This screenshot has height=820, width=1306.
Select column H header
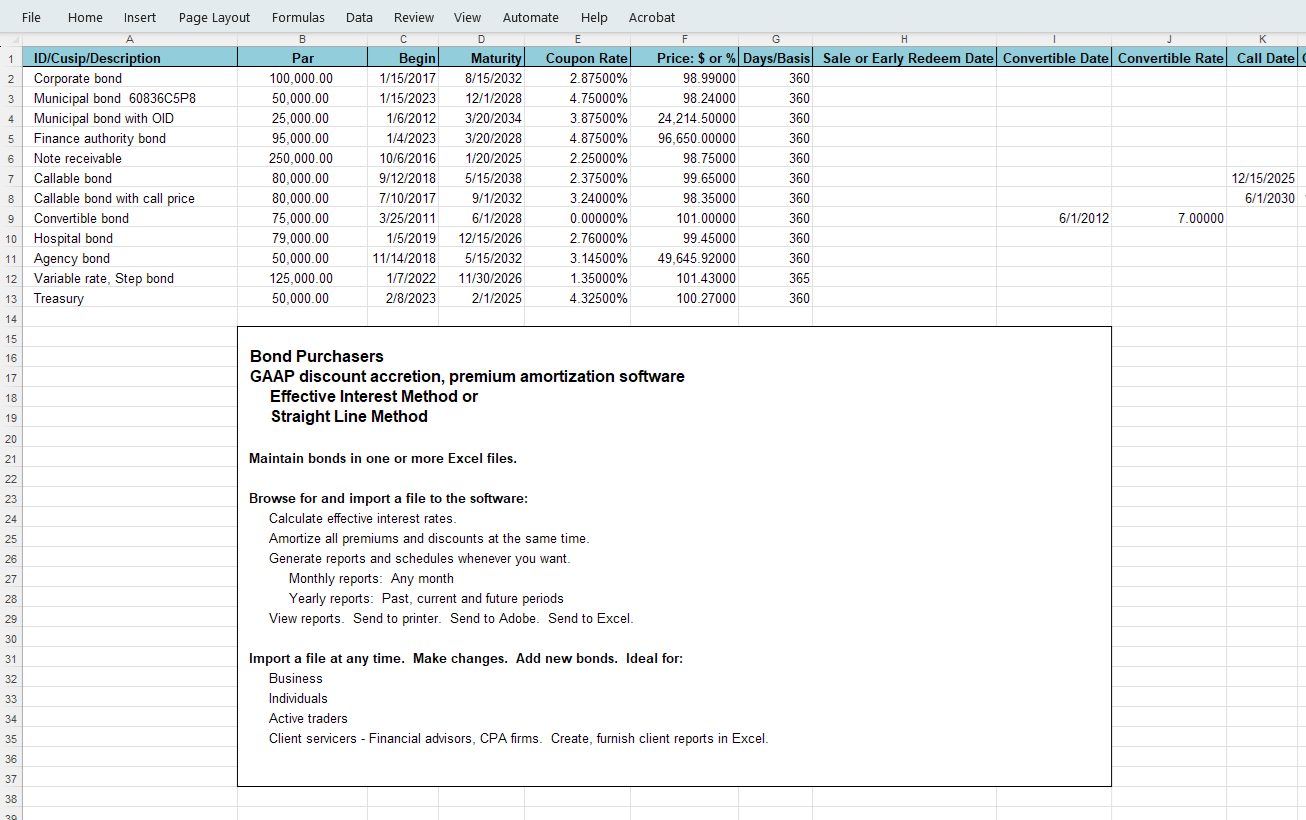(x=904, y=40)
